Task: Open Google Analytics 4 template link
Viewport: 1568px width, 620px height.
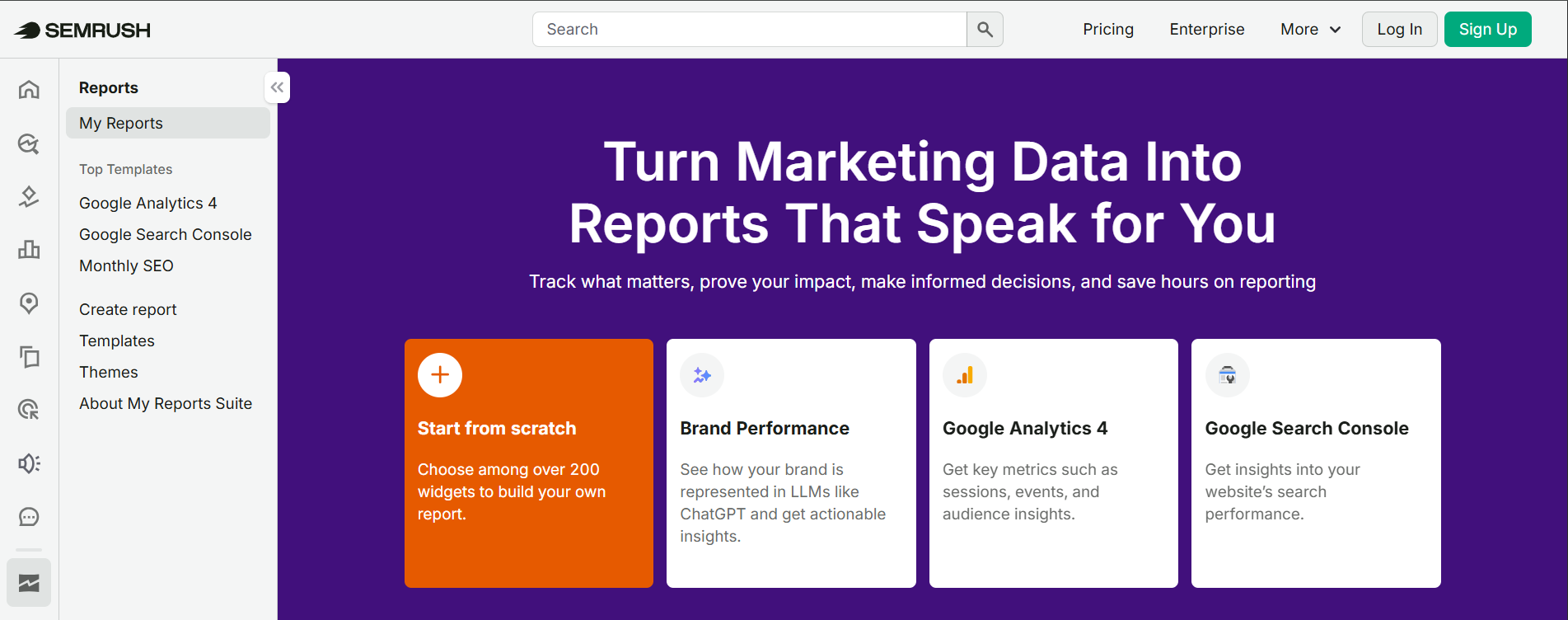Action: (x=148, y=203)
